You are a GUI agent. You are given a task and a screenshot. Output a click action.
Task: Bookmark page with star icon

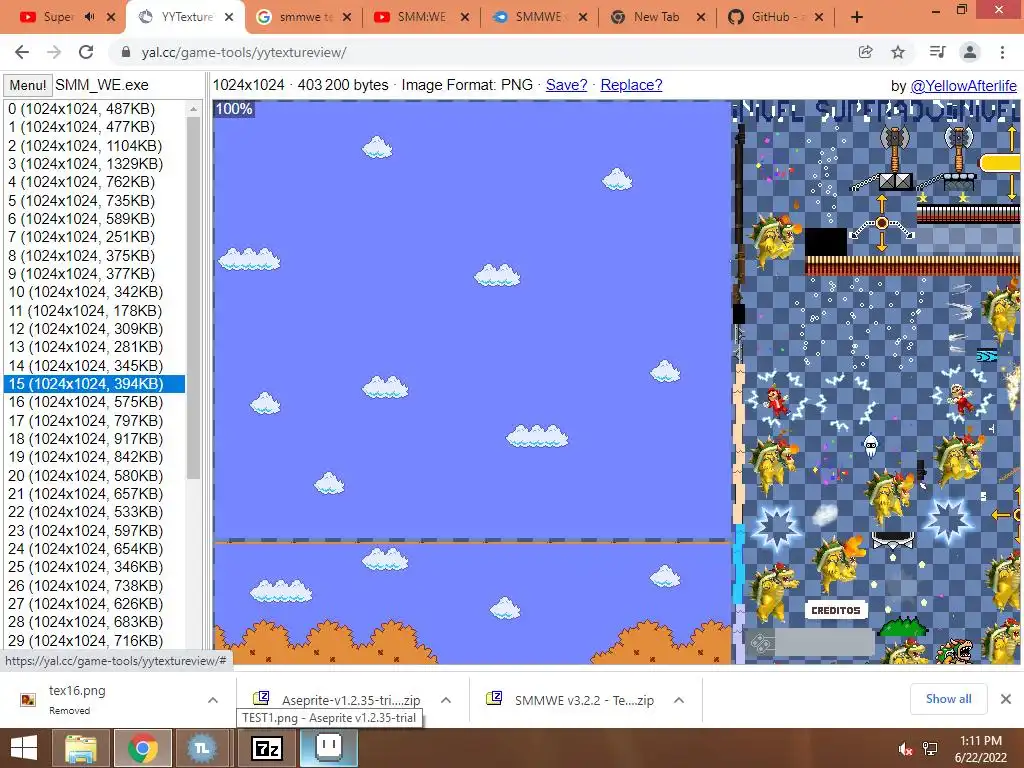[x=898, y=52]
